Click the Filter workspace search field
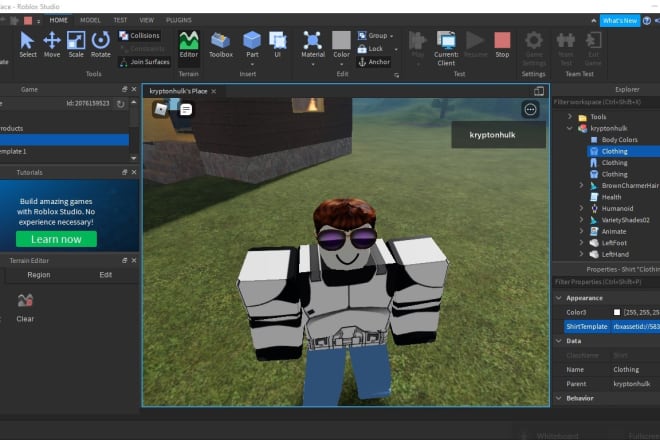 (x=606, y=102)
